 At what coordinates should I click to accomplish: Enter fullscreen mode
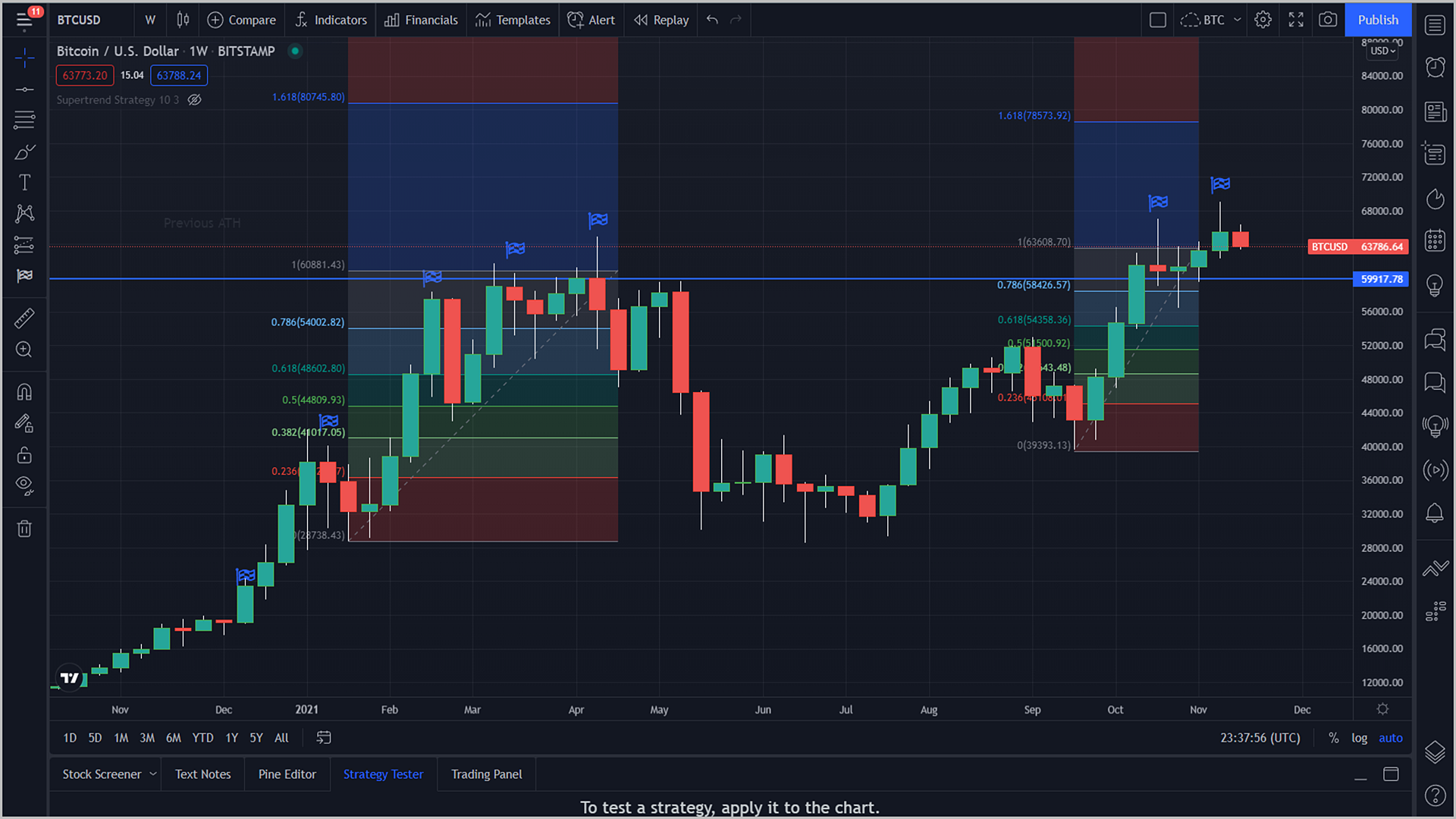point(1296,20)
